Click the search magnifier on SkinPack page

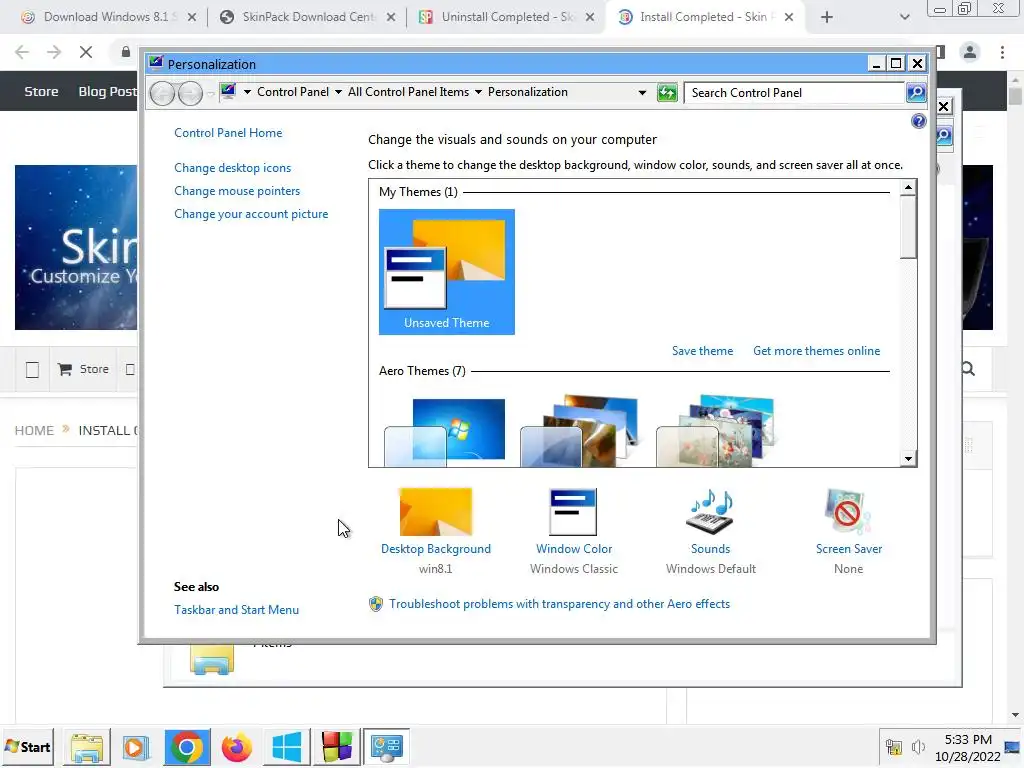tap(968, 369)
